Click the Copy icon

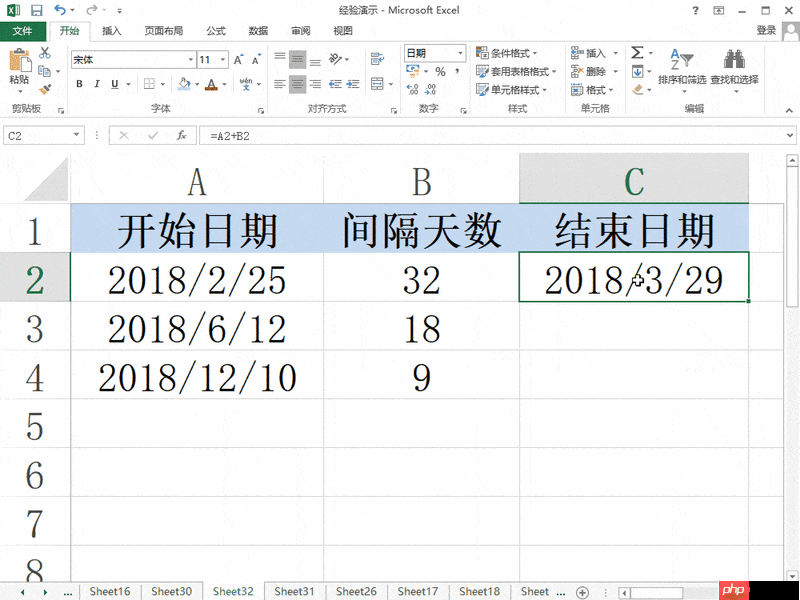tap(44, 71)
